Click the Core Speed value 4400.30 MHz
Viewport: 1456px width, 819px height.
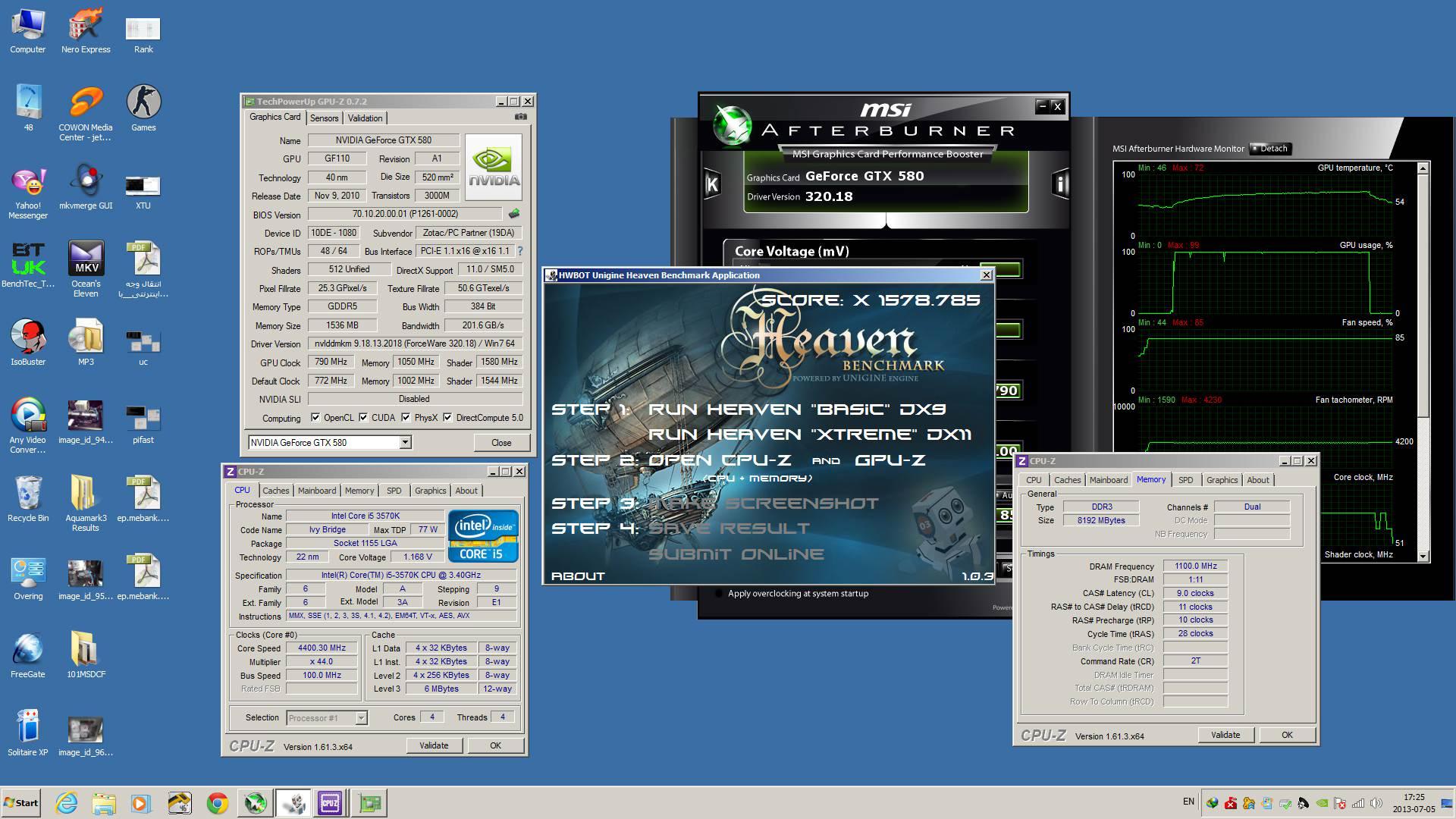[322, 648]
